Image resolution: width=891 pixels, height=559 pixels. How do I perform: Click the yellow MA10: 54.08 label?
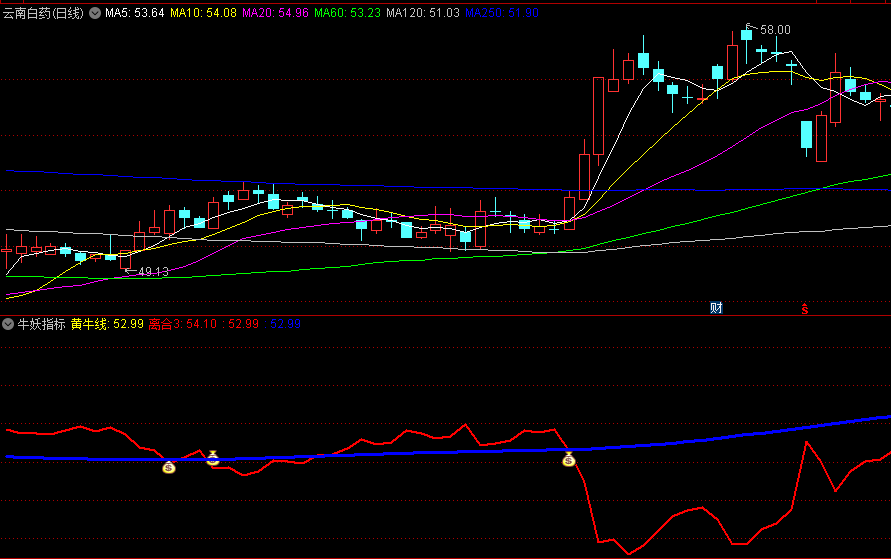(x=203, y=13)
